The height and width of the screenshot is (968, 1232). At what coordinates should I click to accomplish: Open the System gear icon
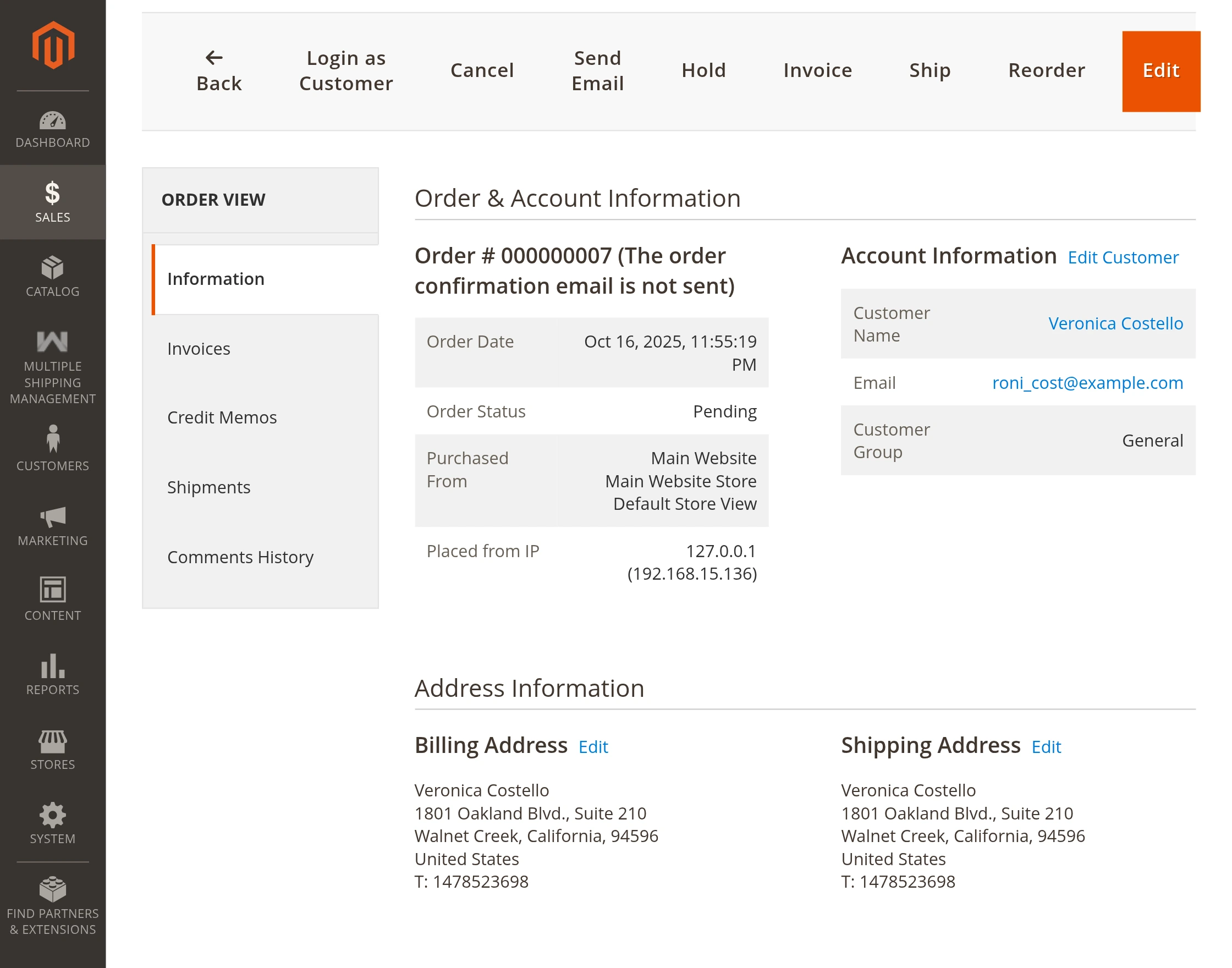coord(53,815)
